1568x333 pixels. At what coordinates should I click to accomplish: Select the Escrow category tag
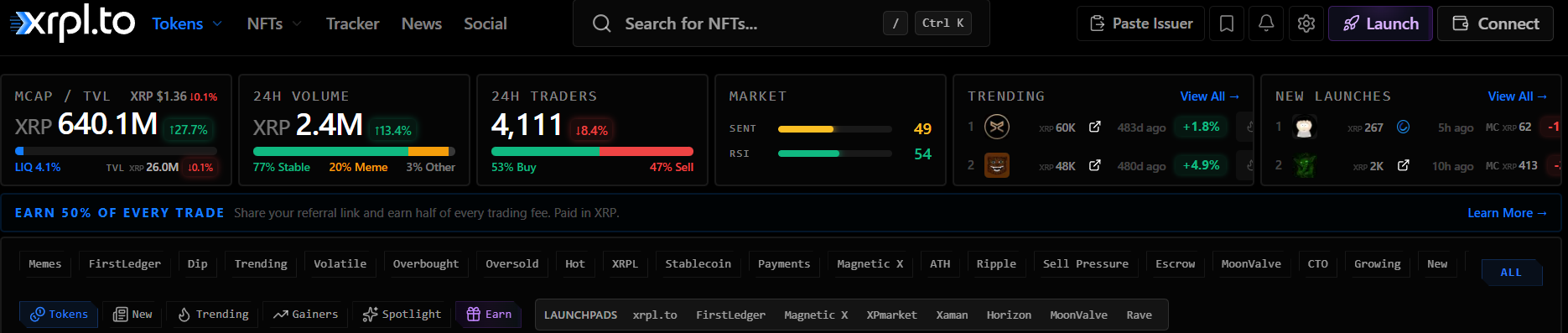pos(1176,263)
